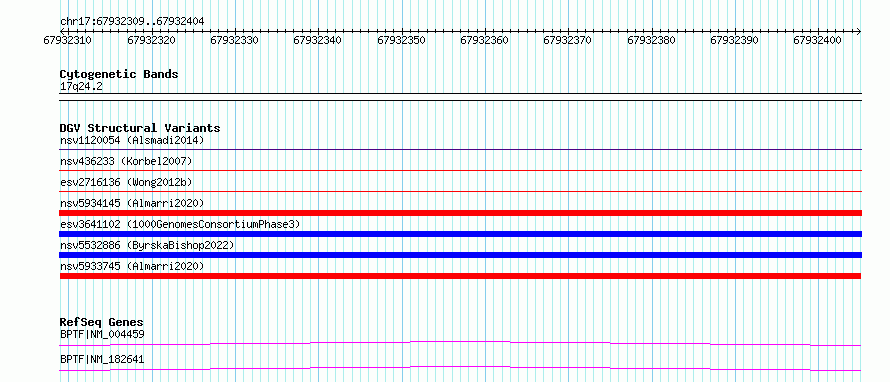Open the BPTF|NM_182641 gene label
890x382 pixels.
[102, 359]
